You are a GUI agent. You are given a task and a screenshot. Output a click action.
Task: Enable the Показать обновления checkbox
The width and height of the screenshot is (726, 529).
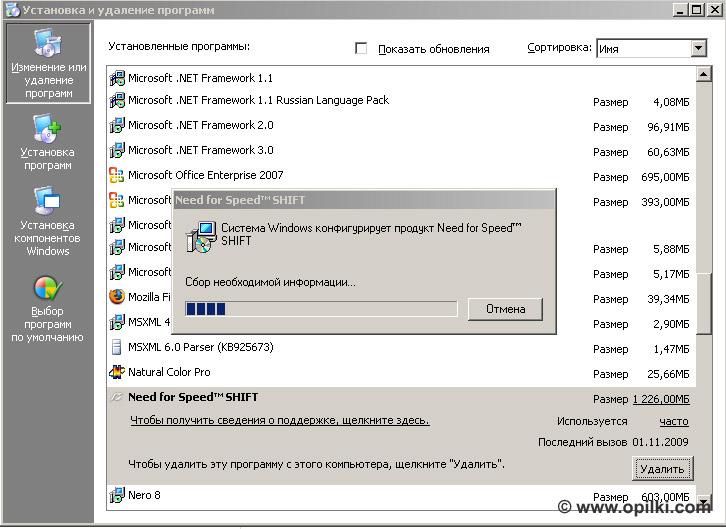(x=361, y=48)
